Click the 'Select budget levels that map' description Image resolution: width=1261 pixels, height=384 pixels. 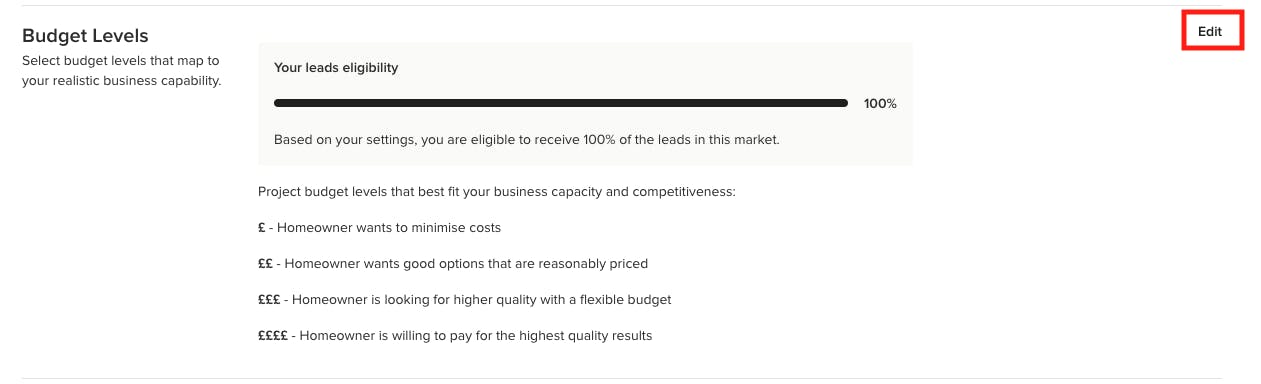point(121,70)
